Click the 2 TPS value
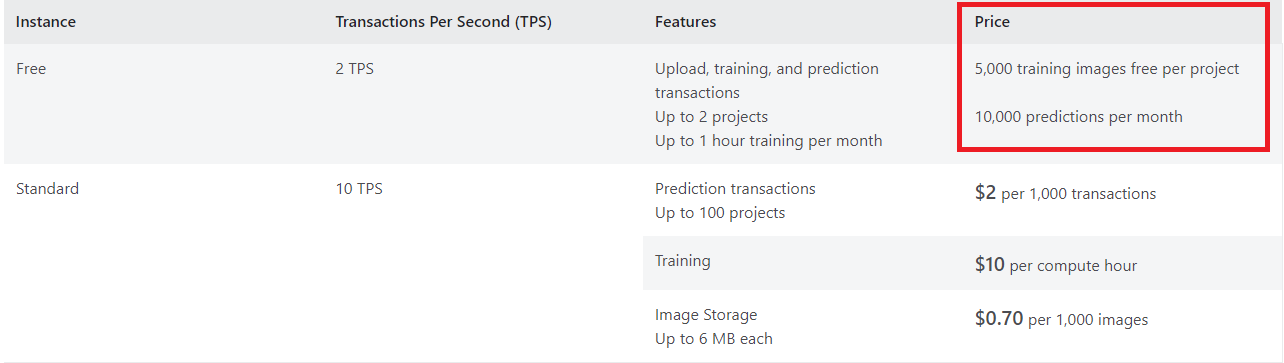 point(355,69)
